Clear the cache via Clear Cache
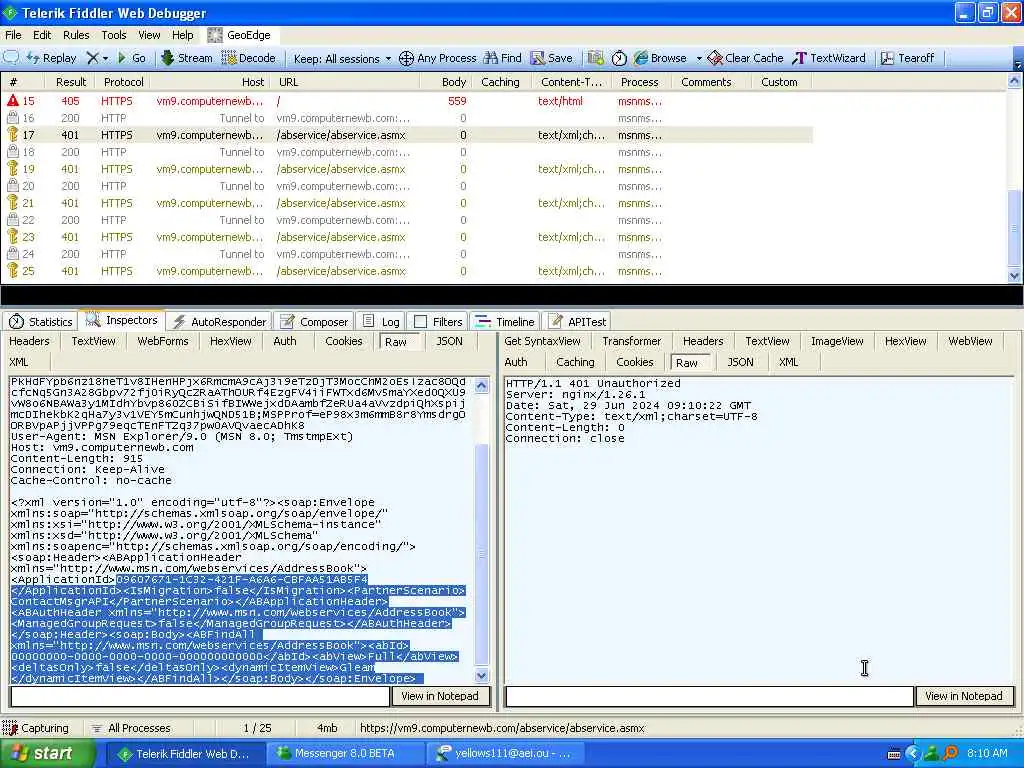The image size is (1024, 768). pyautogui.click(x=746, y=57)
